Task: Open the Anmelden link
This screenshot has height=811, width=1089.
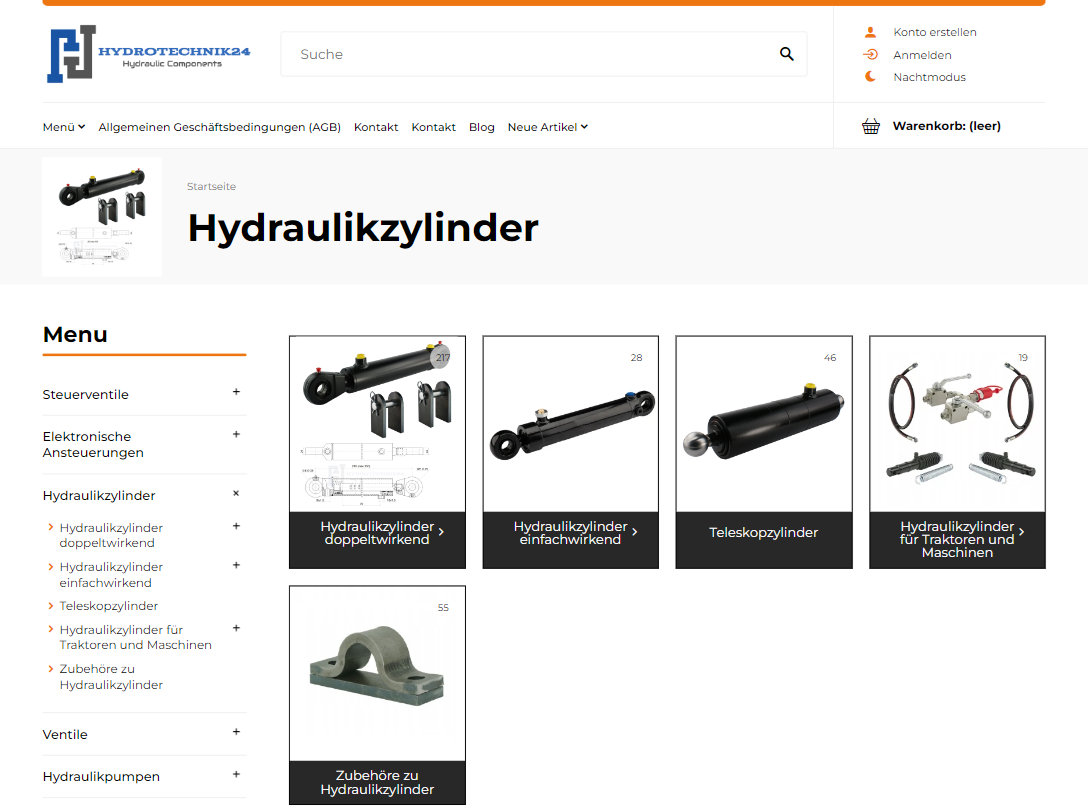Action: pos(922,55)
